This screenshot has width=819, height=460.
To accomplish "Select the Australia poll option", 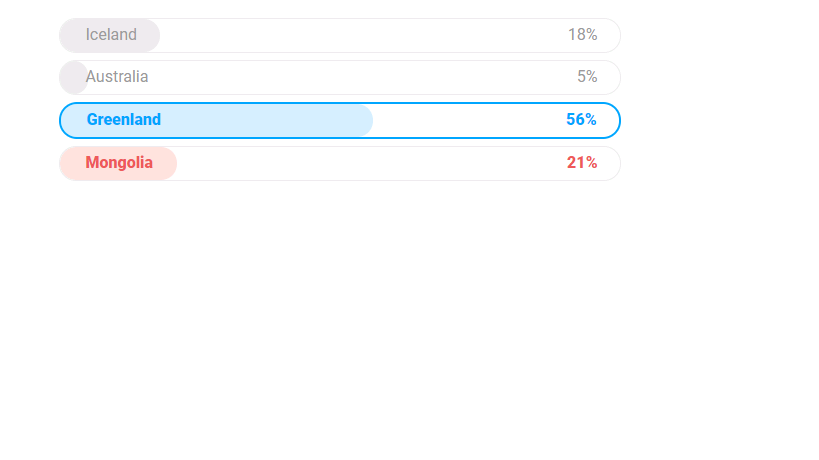I will click(x=340, y=77).
